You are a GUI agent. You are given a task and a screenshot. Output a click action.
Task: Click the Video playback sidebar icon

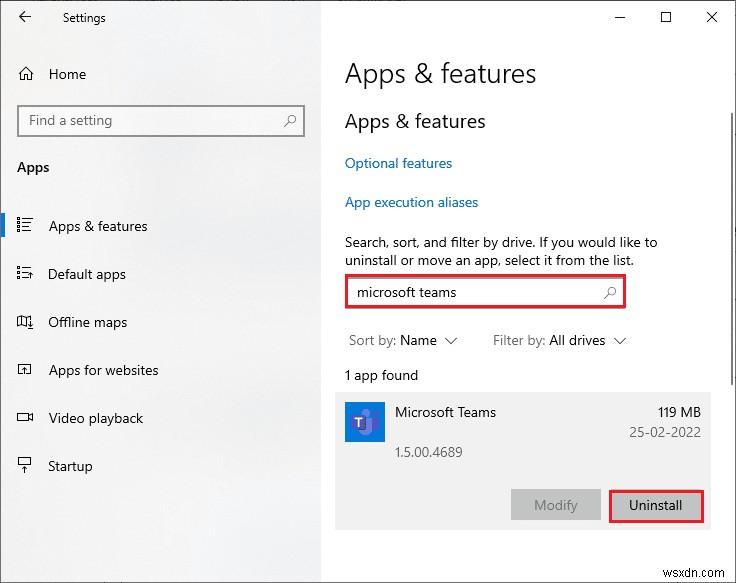26,418
